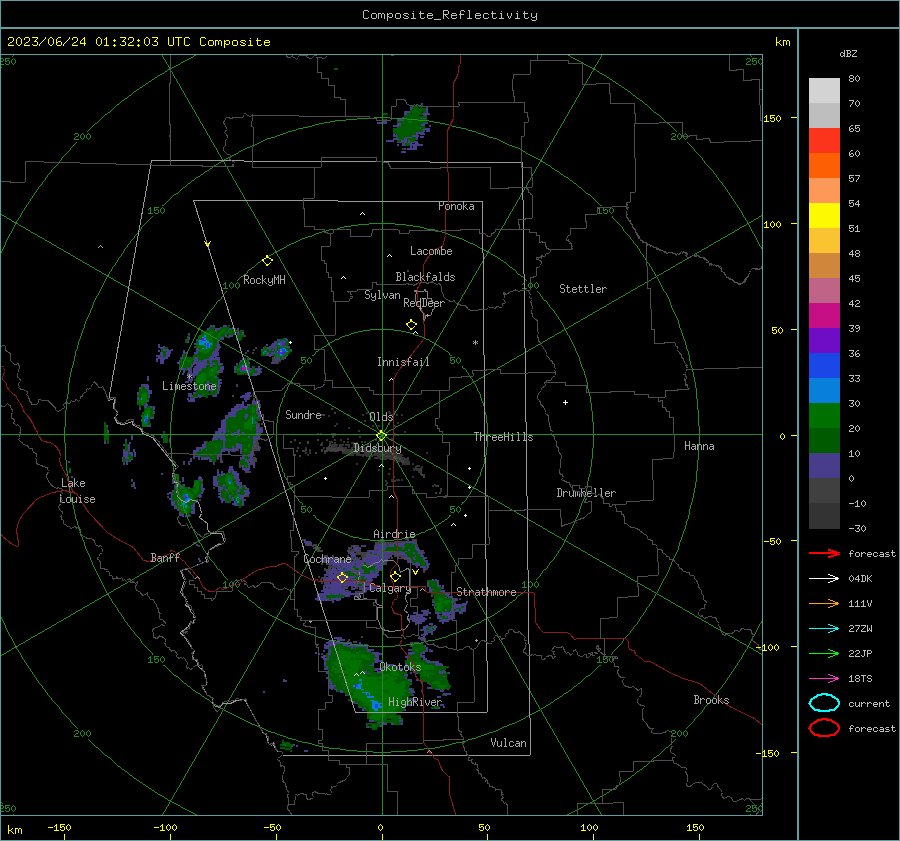Viewport: 900px width, 841px height.
Task: Pick the red 65-60 dBZ swatch
Action: point(824,141)
